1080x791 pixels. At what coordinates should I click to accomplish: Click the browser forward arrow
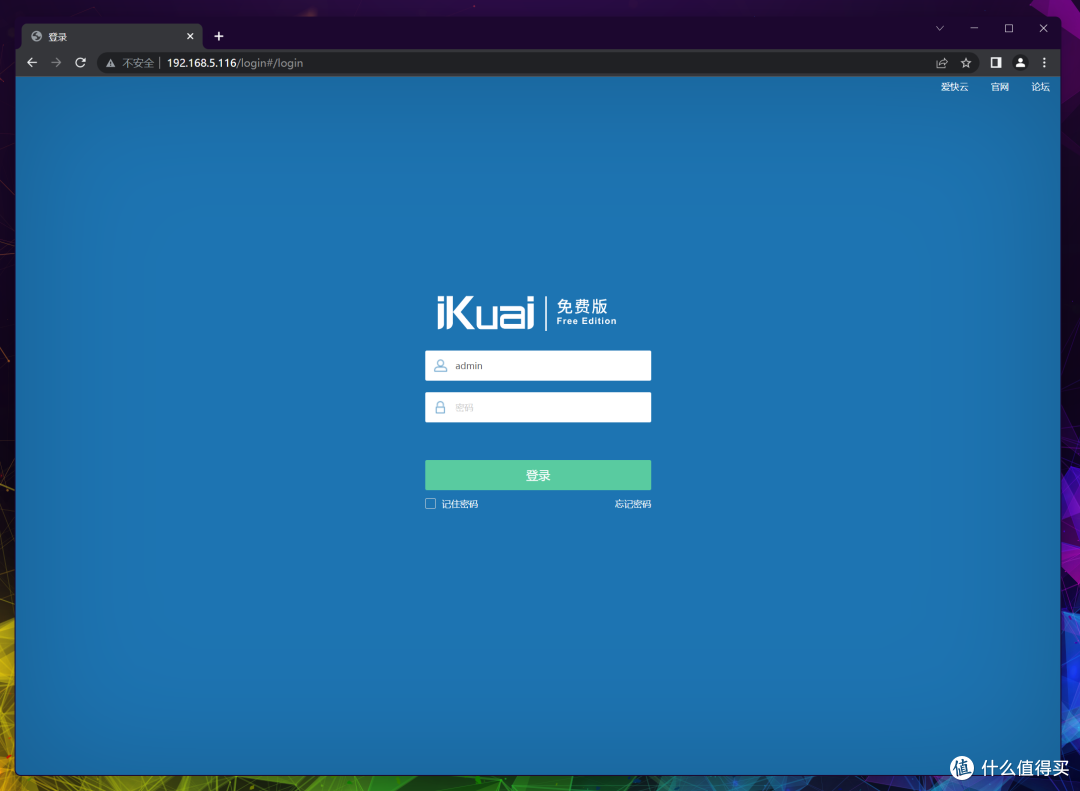(56, 63)
